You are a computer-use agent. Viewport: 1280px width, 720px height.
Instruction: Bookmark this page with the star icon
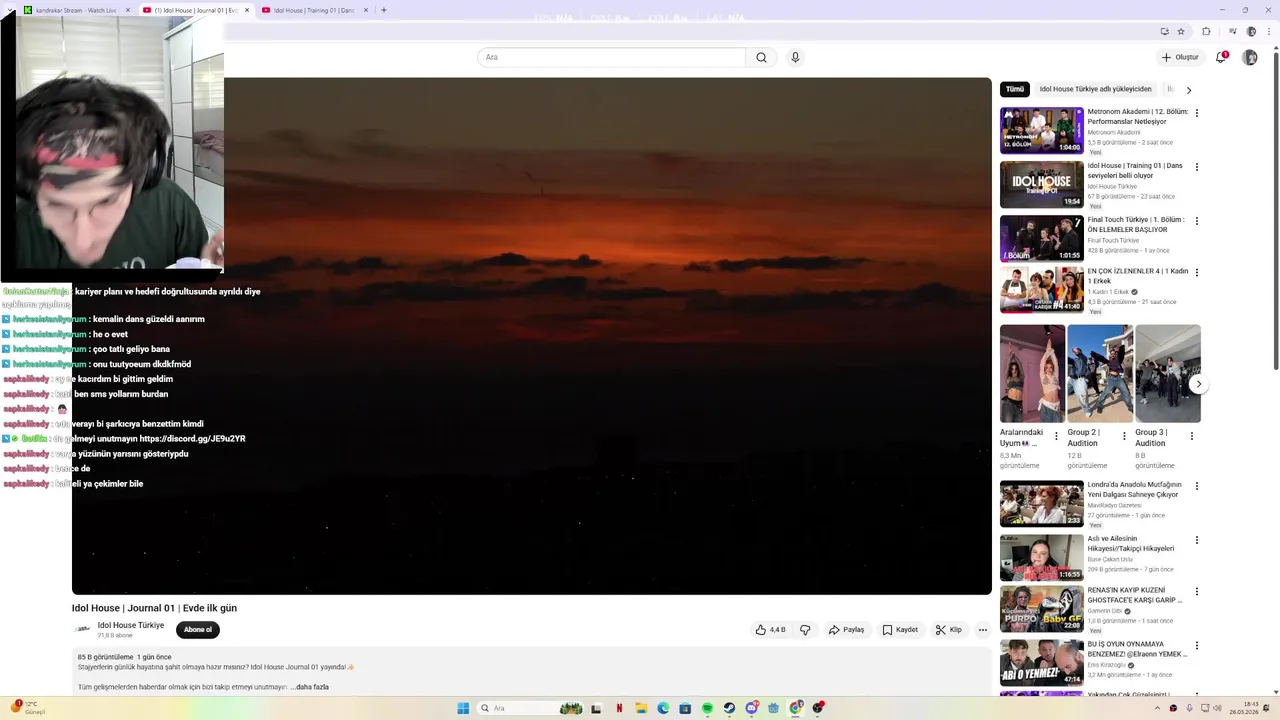click(x=1179, y=32)
